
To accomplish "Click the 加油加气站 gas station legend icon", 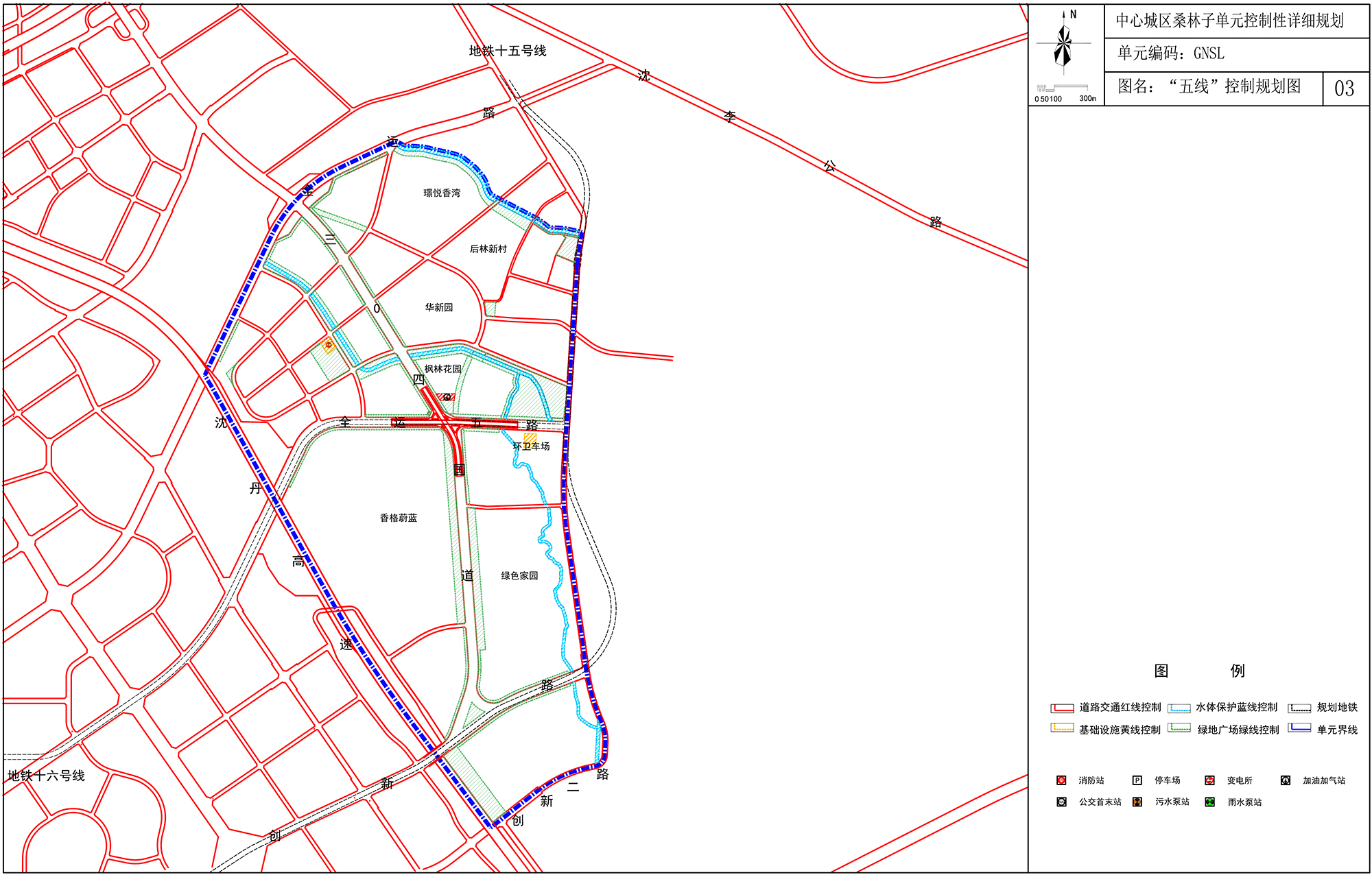I will (1286, 780).
